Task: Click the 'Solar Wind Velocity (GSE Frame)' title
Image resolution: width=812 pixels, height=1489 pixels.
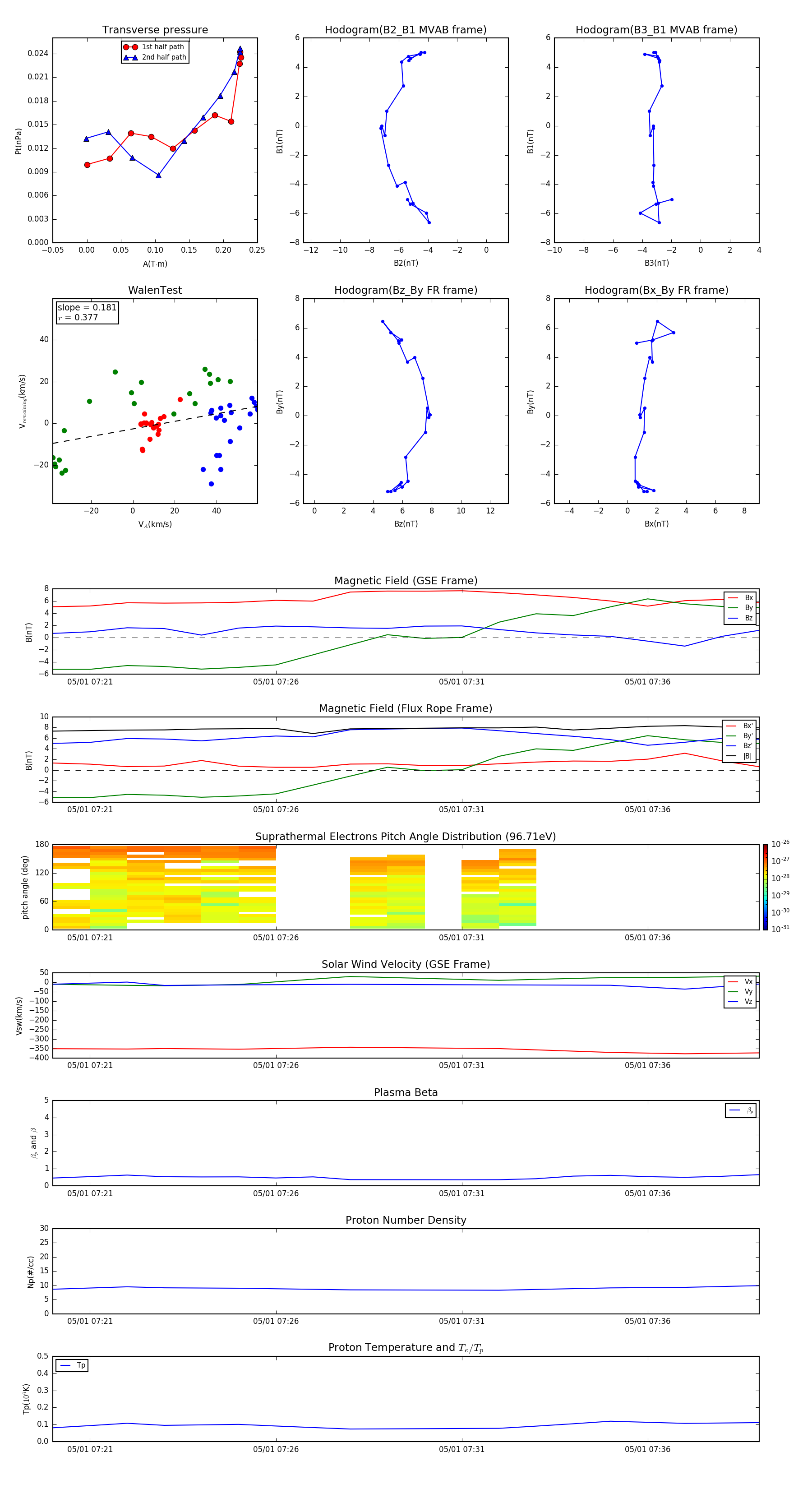Action: [x=406, y=965]
